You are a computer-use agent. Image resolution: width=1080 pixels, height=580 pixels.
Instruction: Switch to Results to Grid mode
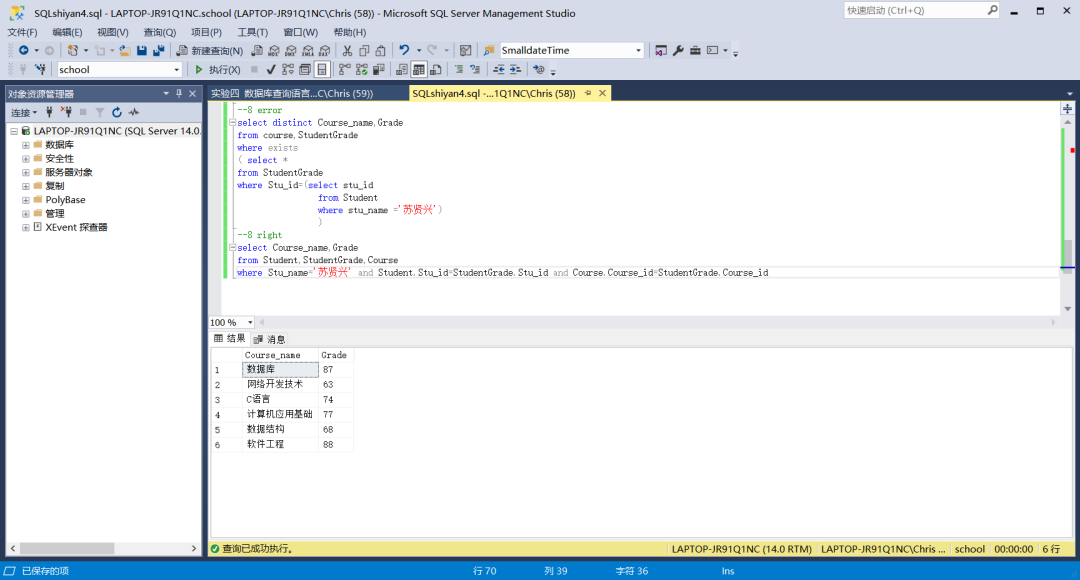tap(419, 70)
